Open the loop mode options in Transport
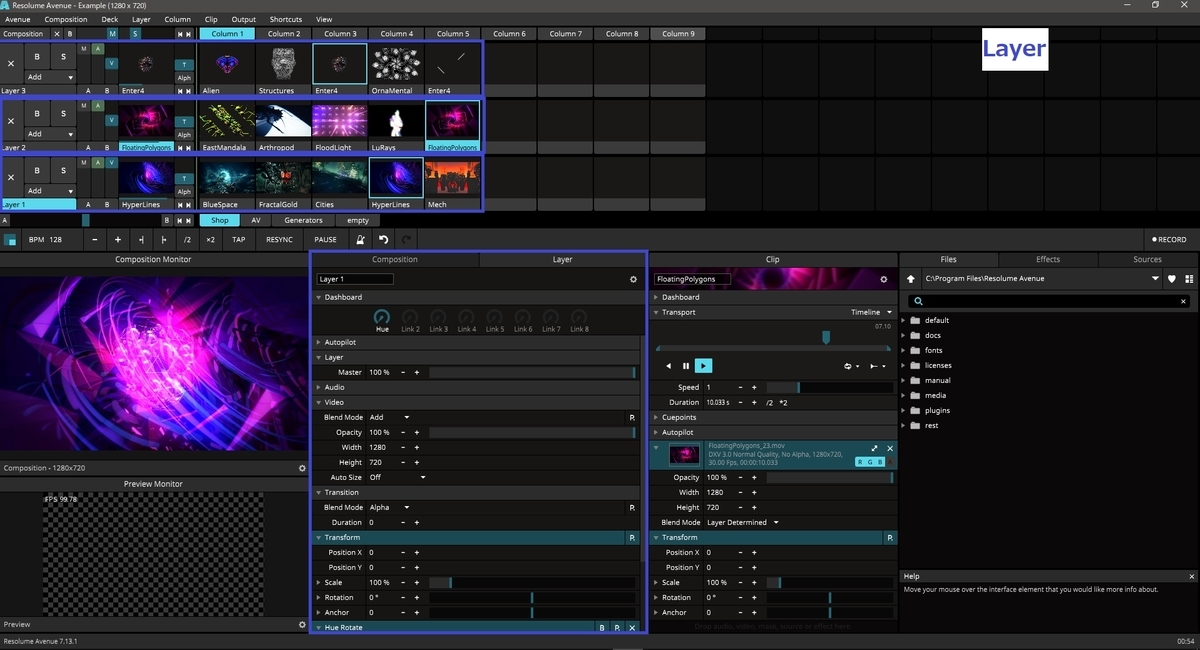The height and width of the screenshot is (650, 1200). 851,366
